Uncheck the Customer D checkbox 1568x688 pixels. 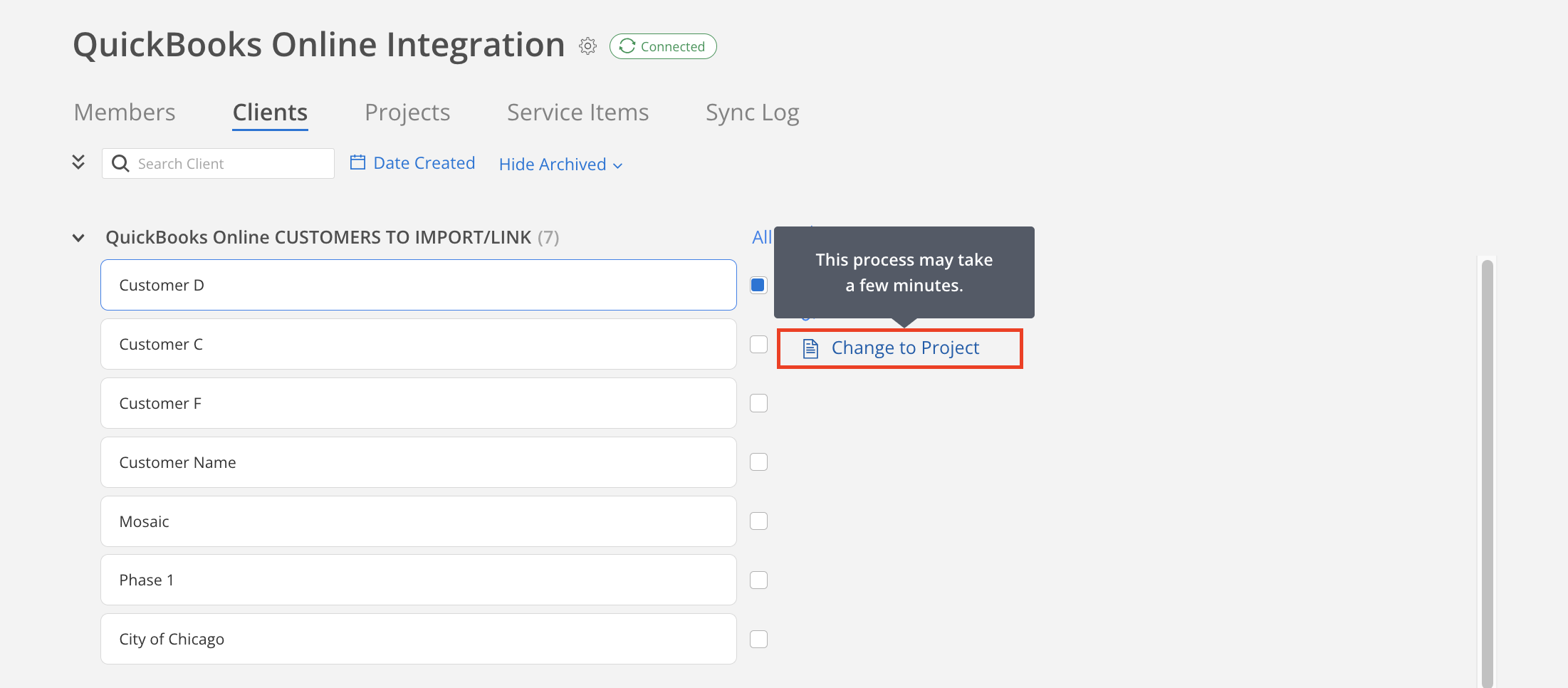[x=758, y=285]
